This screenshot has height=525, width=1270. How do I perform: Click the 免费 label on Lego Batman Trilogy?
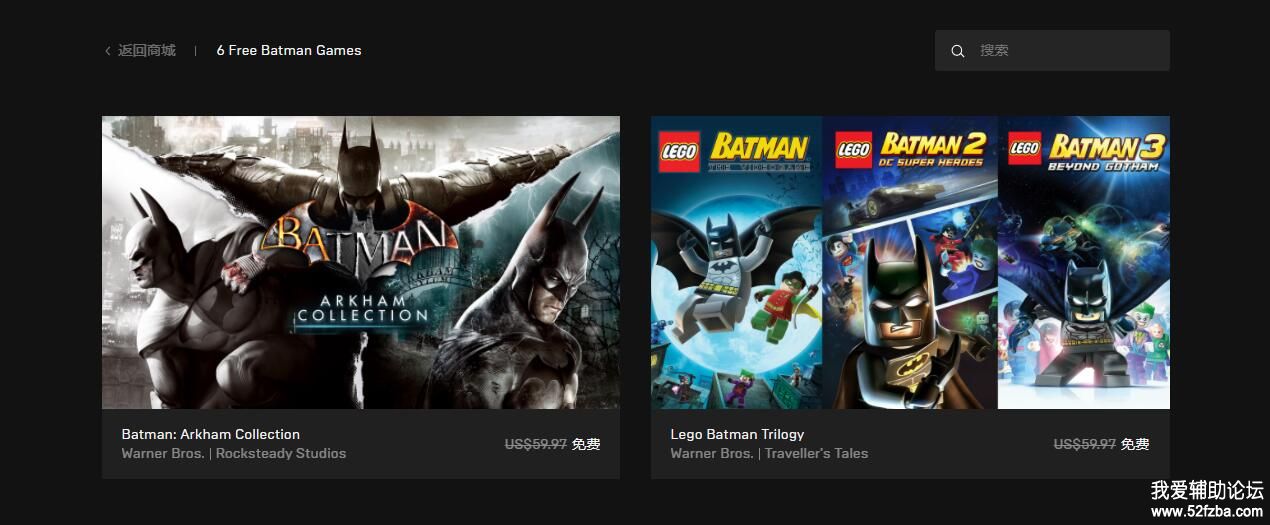coord(1135,444)
